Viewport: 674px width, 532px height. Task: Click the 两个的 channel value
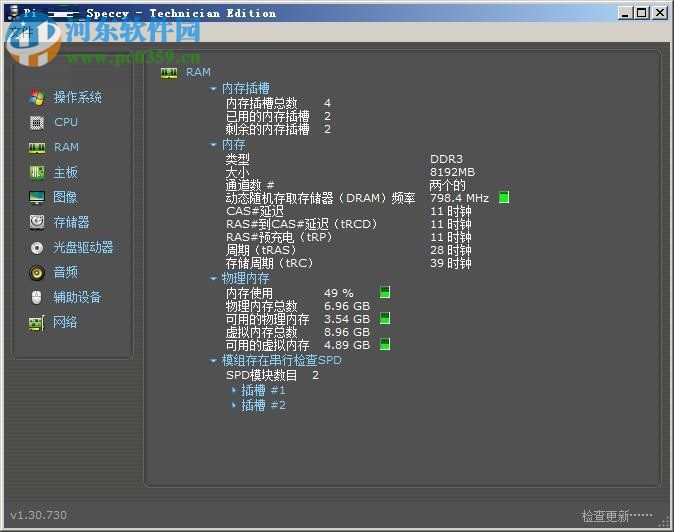click(x=447, y=185)
